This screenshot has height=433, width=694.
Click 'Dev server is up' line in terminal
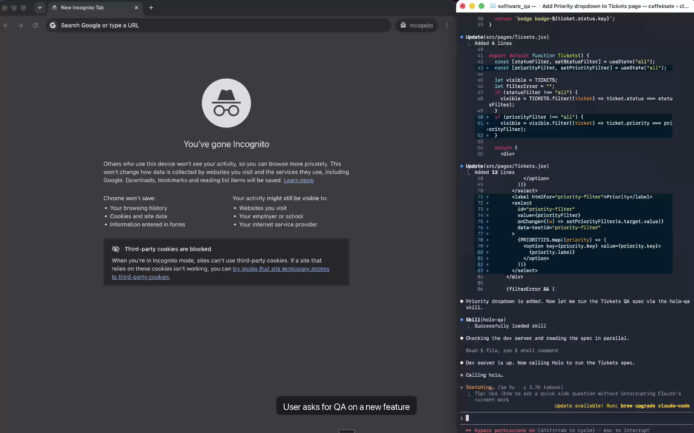pyautogui.click(x=550, y=363)
